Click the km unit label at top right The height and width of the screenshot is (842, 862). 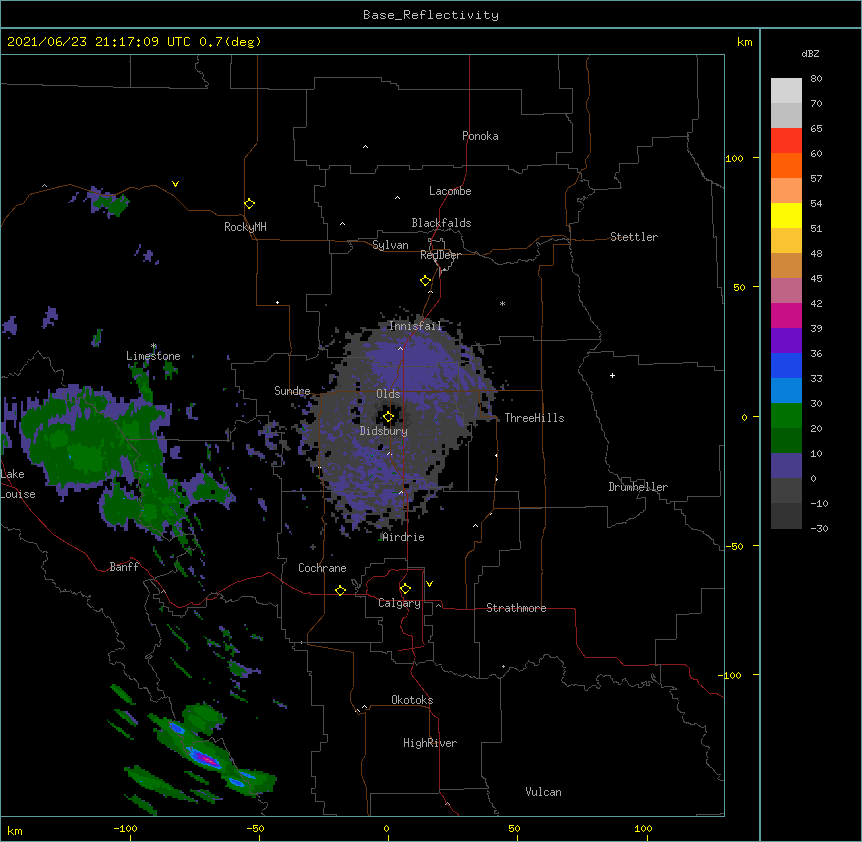point(744,42)
